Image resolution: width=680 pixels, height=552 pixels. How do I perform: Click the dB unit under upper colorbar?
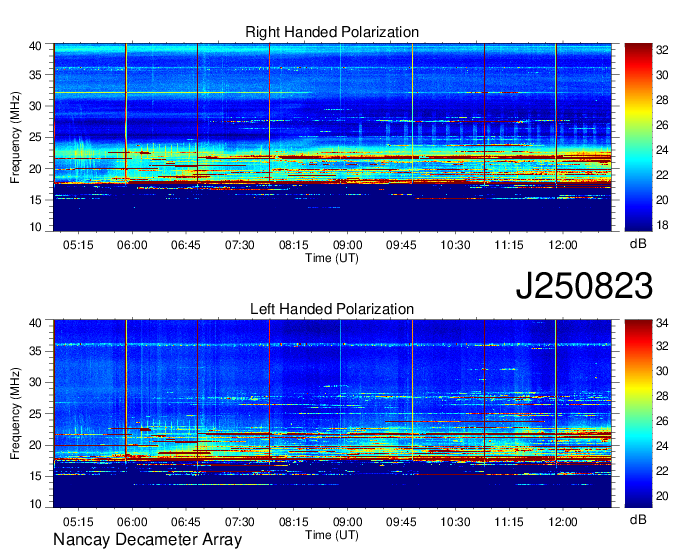(x=638, y=243)
